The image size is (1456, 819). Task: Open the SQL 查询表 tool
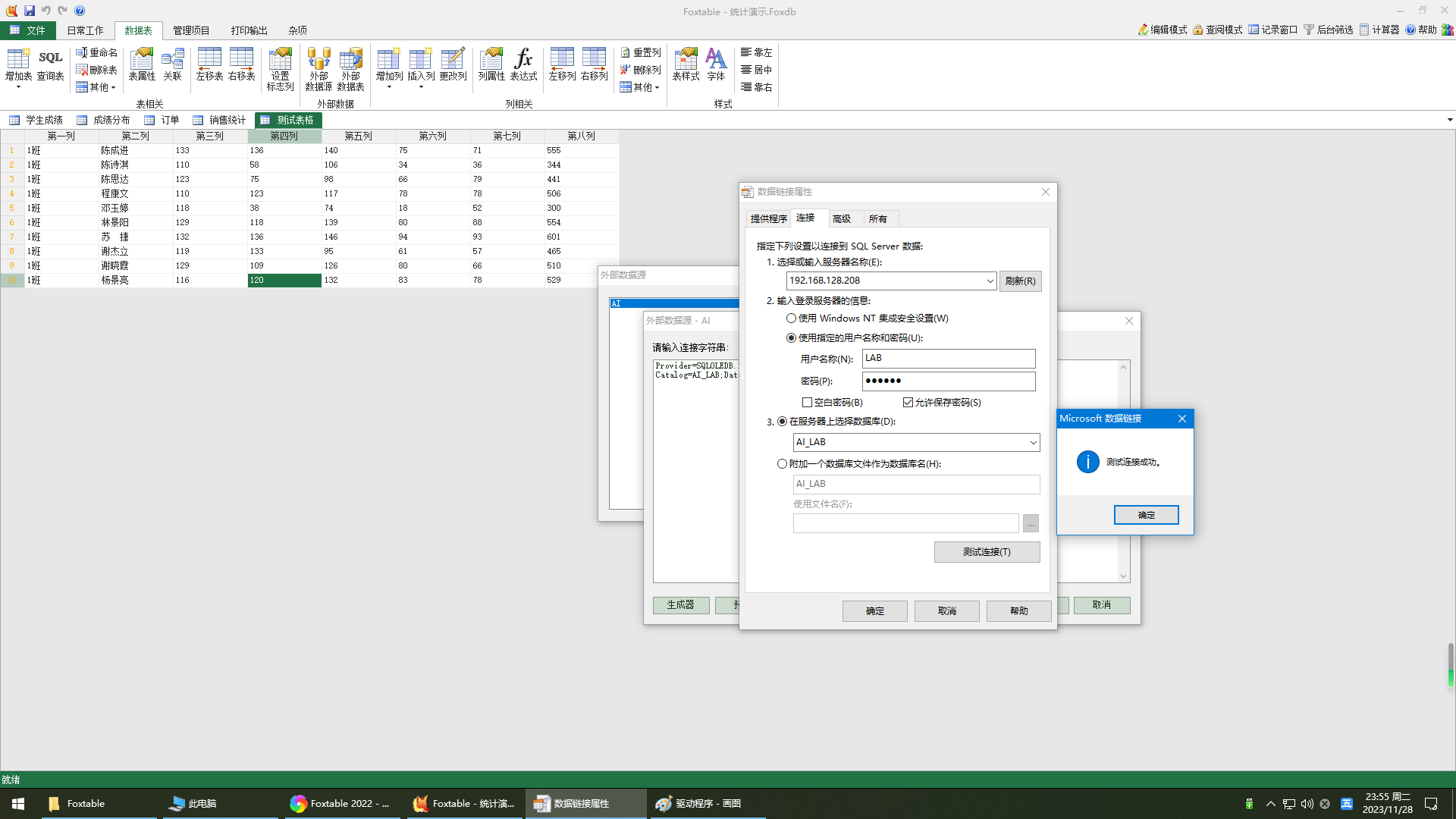tap(50, 64)
